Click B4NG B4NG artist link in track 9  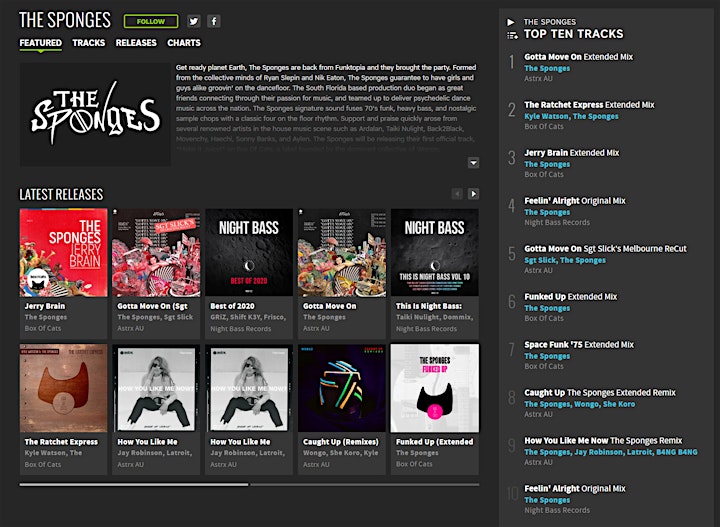676,452
